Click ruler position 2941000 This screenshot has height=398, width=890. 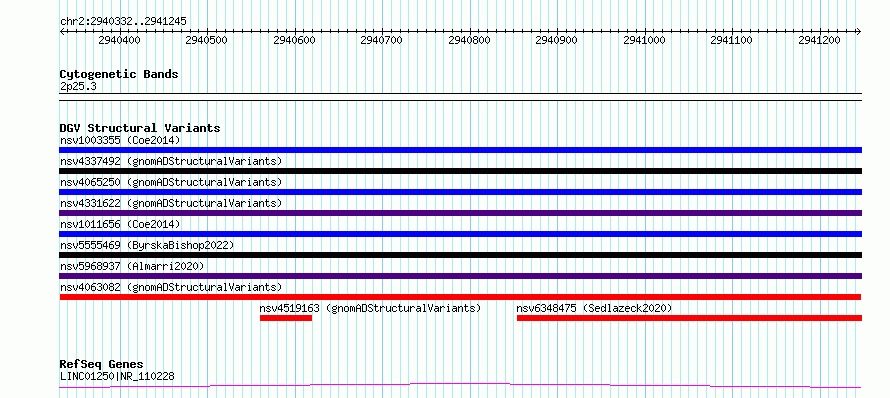click(644, 40)
